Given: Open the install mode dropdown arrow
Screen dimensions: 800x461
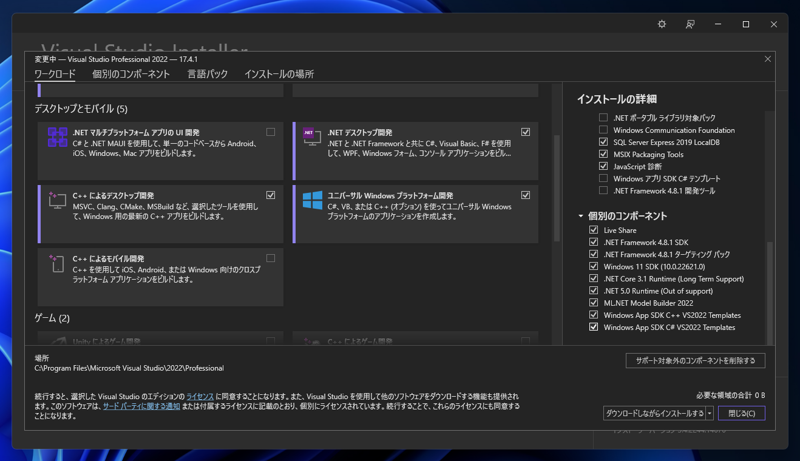Looking at the screenshot, I should tap(709, 413).
